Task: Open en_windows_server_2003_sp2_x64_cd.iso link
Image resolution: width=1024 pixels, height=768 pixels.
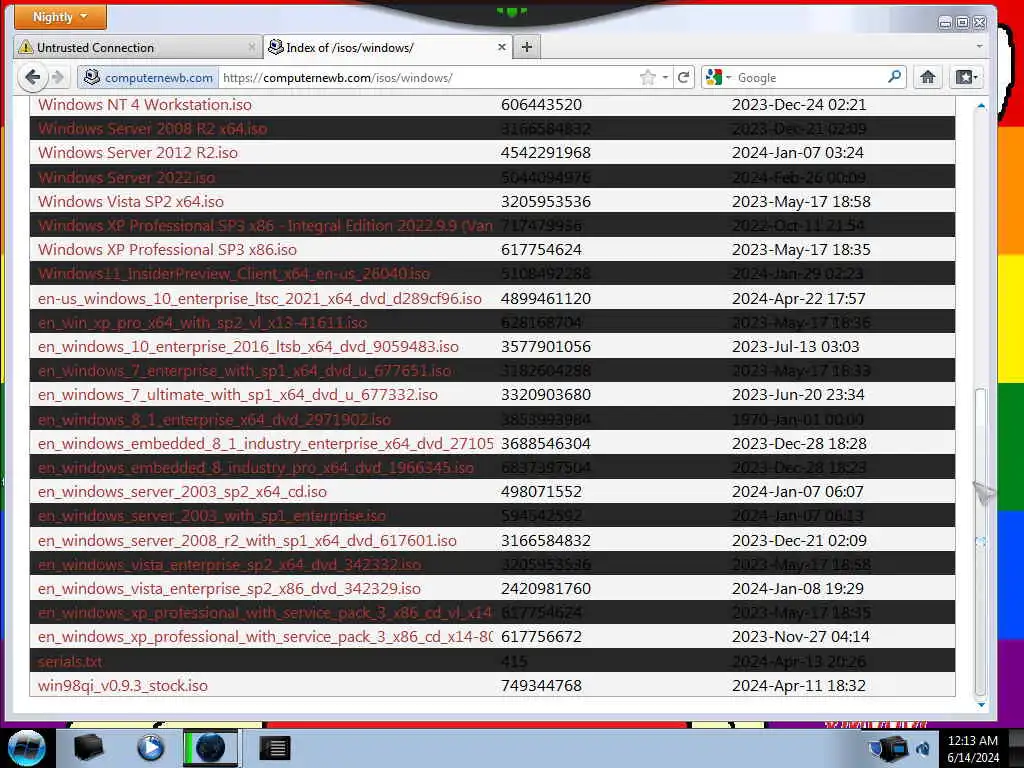Action: pos(182,492)
